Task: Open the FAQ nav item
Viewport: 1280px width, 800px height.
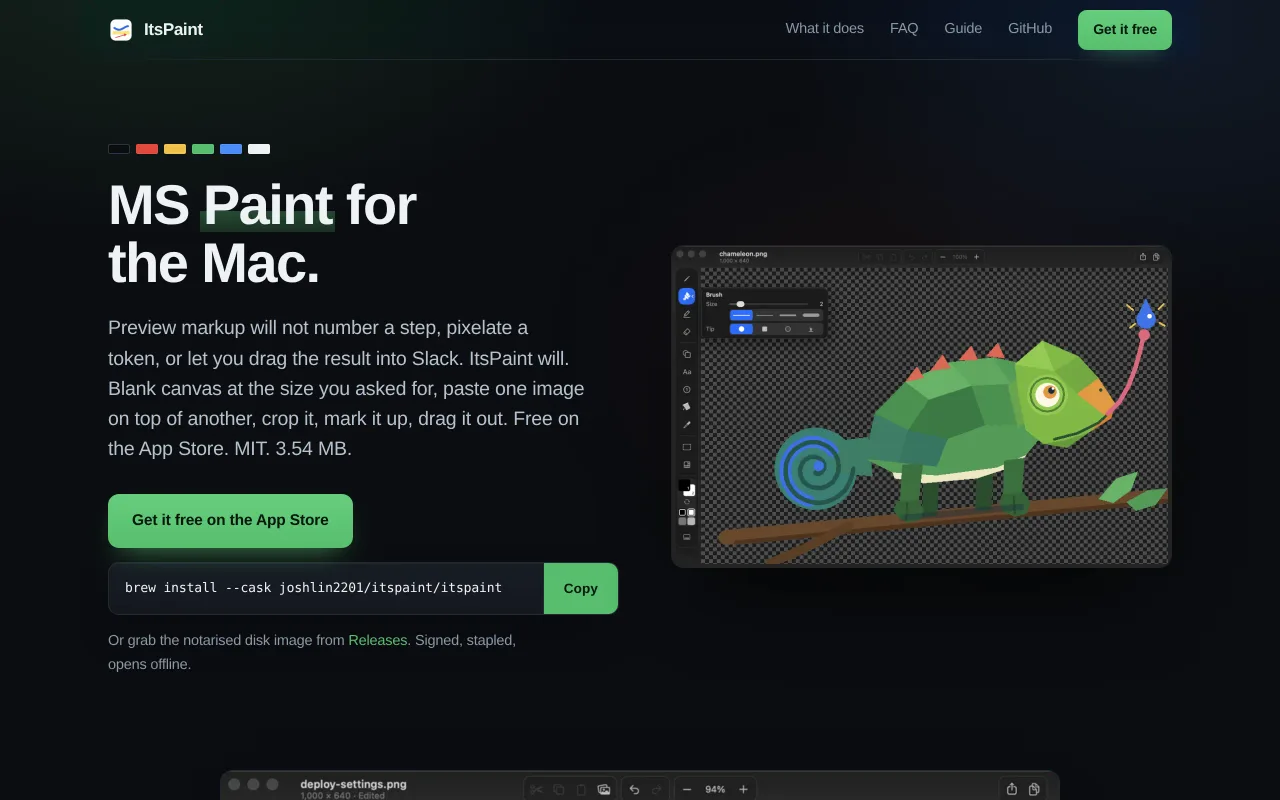Action: click(x=904, y=29)
